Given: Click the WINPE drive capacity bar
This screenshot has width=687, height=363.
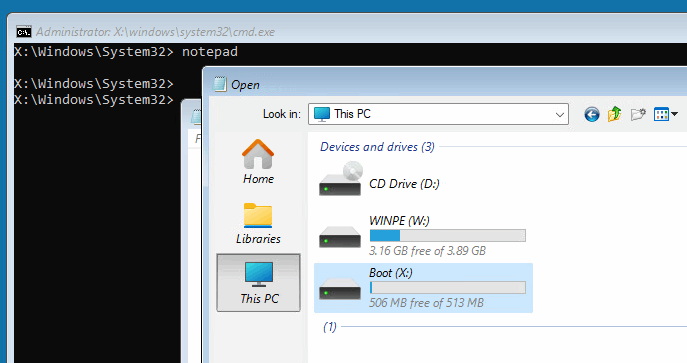Looking at the screenshot, I should 447,236.
